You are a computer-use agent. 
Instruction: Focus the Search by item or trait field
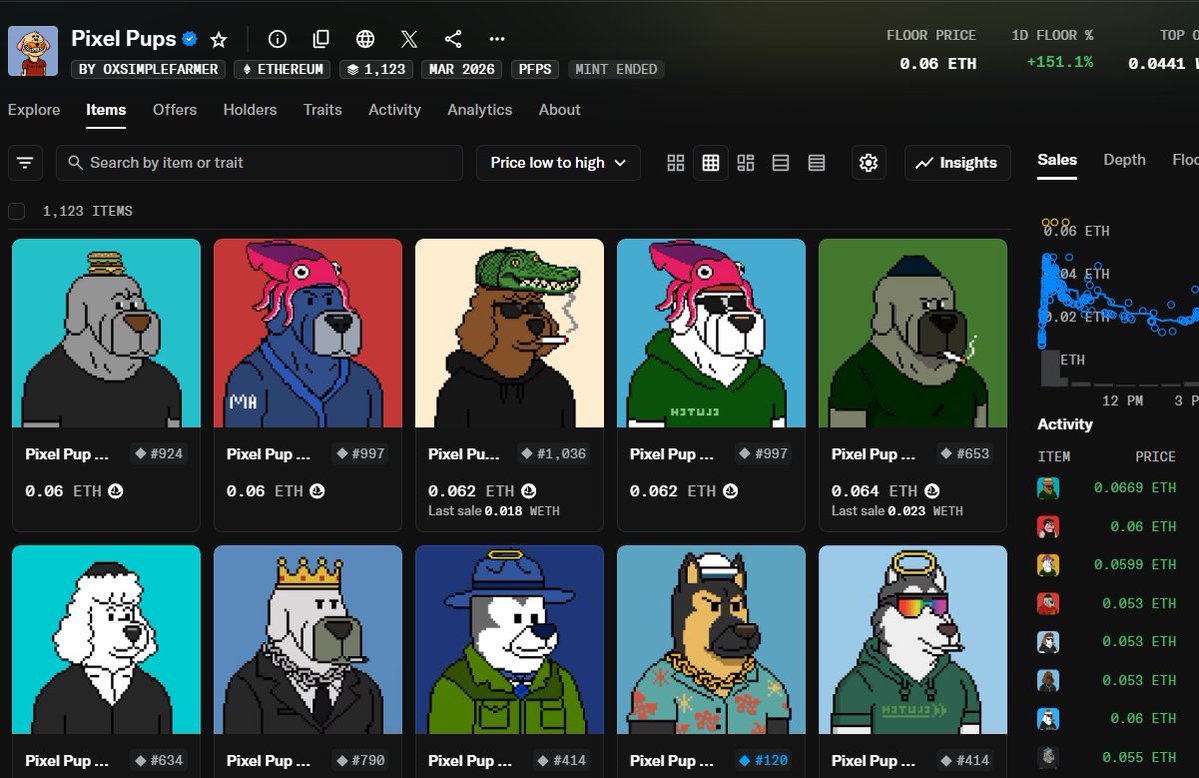point(259,163)
